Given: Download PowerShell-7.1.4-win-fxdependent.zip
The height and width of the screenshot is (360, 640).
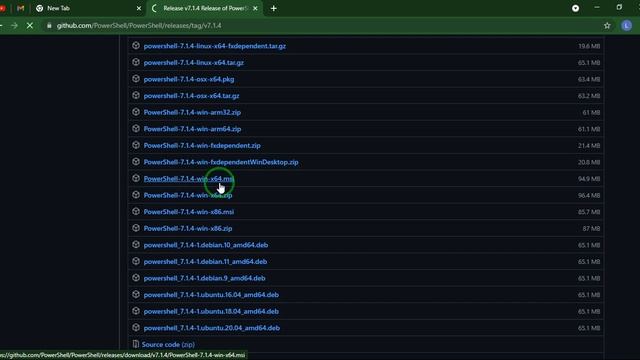Looking at the screenshot, I should (x=202, y=146).
